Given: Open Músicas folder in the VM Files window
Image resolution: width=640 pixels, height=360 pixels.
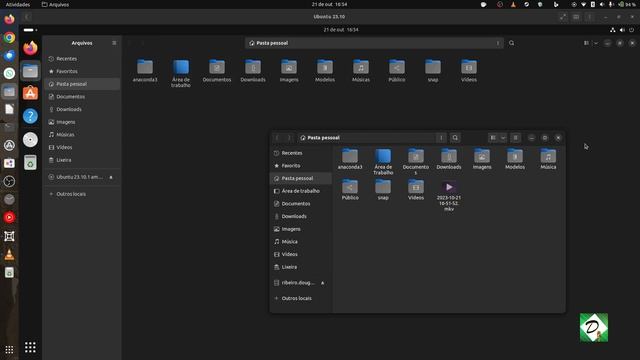Looking at the screenshot, I should 361,71.
